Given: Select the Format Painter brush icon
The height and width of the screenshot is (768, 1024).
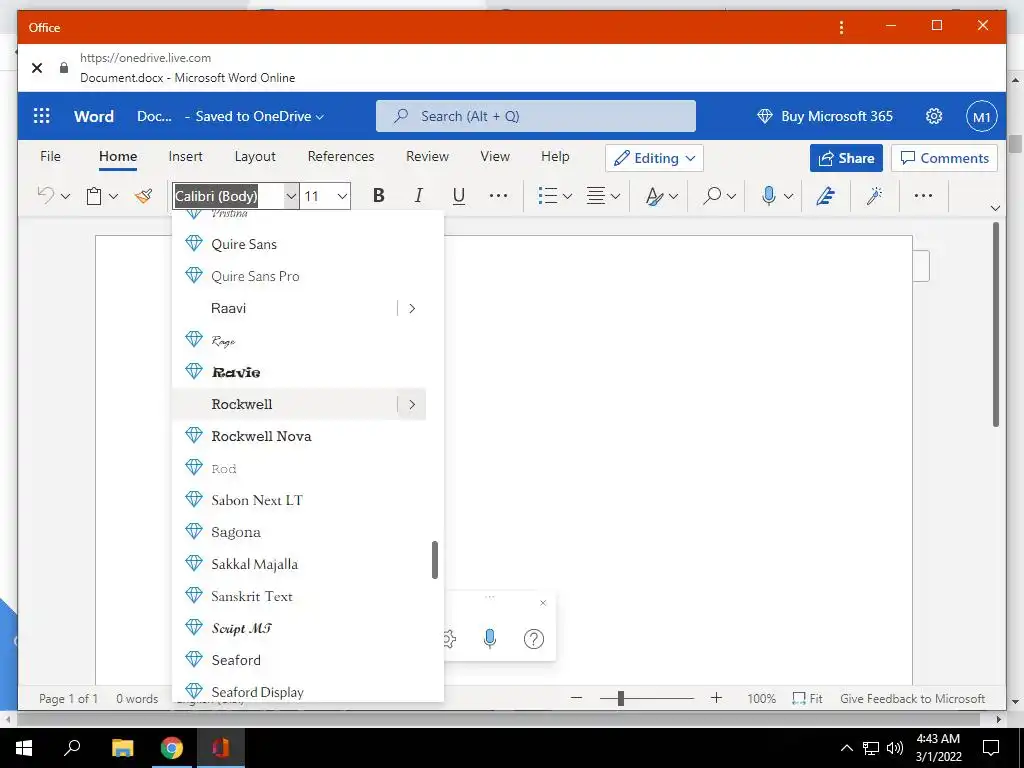Looking at the screenshot, I should pyautogui.click(x=144, y=195).
